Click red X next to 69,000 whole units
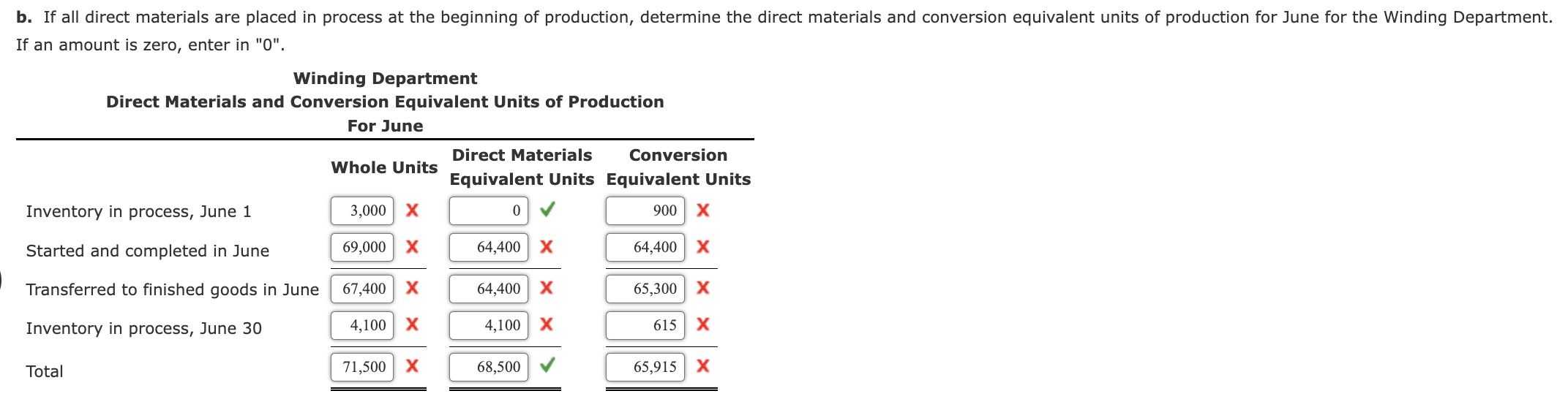Screen dimensions: 1568x399 tap(412, 247)
